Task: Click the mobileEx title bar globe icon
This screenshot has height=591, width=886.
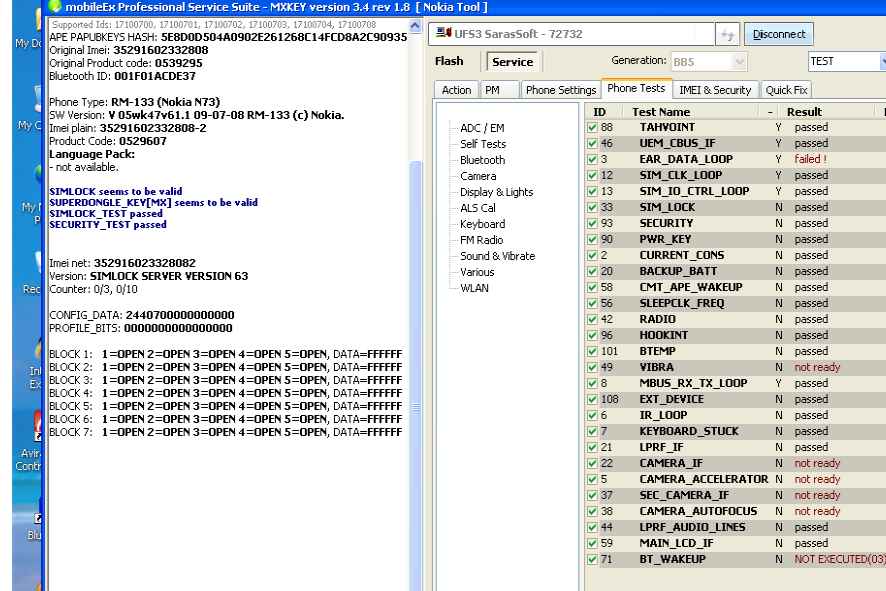Action: tap(55, 6)
